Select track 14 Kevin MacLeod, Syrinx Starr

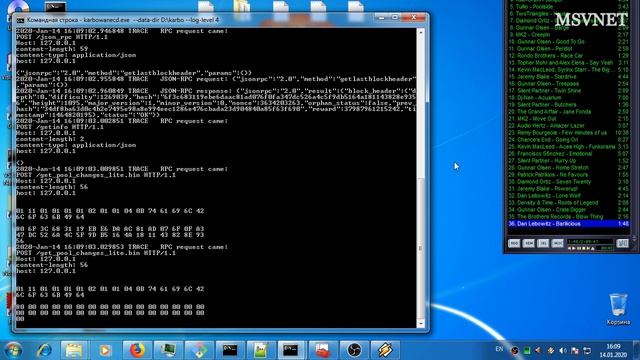(569, 70)
